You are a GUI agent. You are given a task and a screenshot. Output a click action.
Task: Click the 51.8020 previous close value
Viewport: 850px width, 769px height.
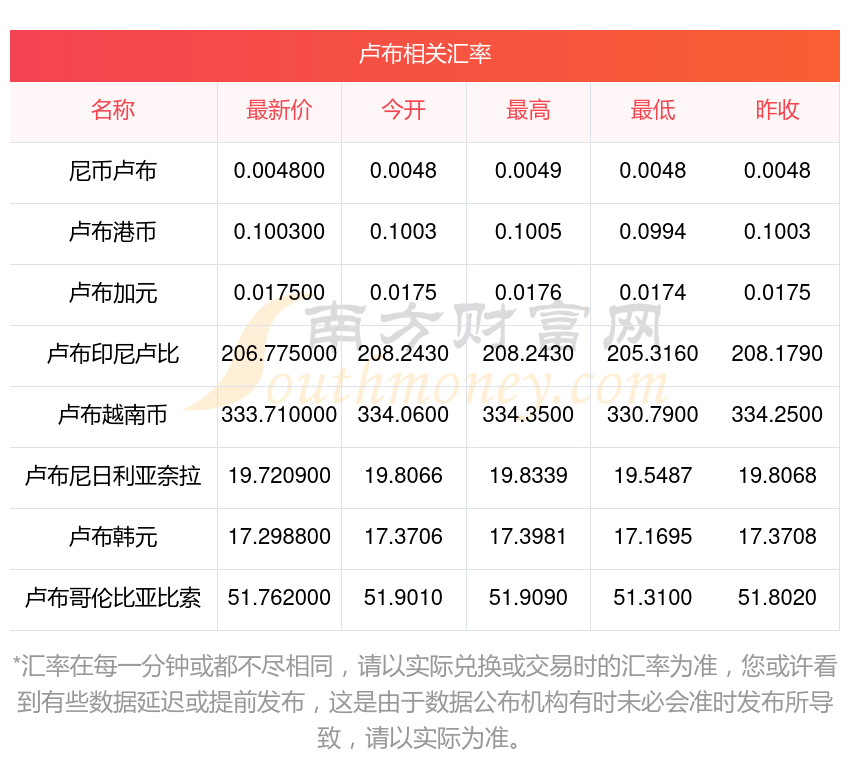point(777,598)
